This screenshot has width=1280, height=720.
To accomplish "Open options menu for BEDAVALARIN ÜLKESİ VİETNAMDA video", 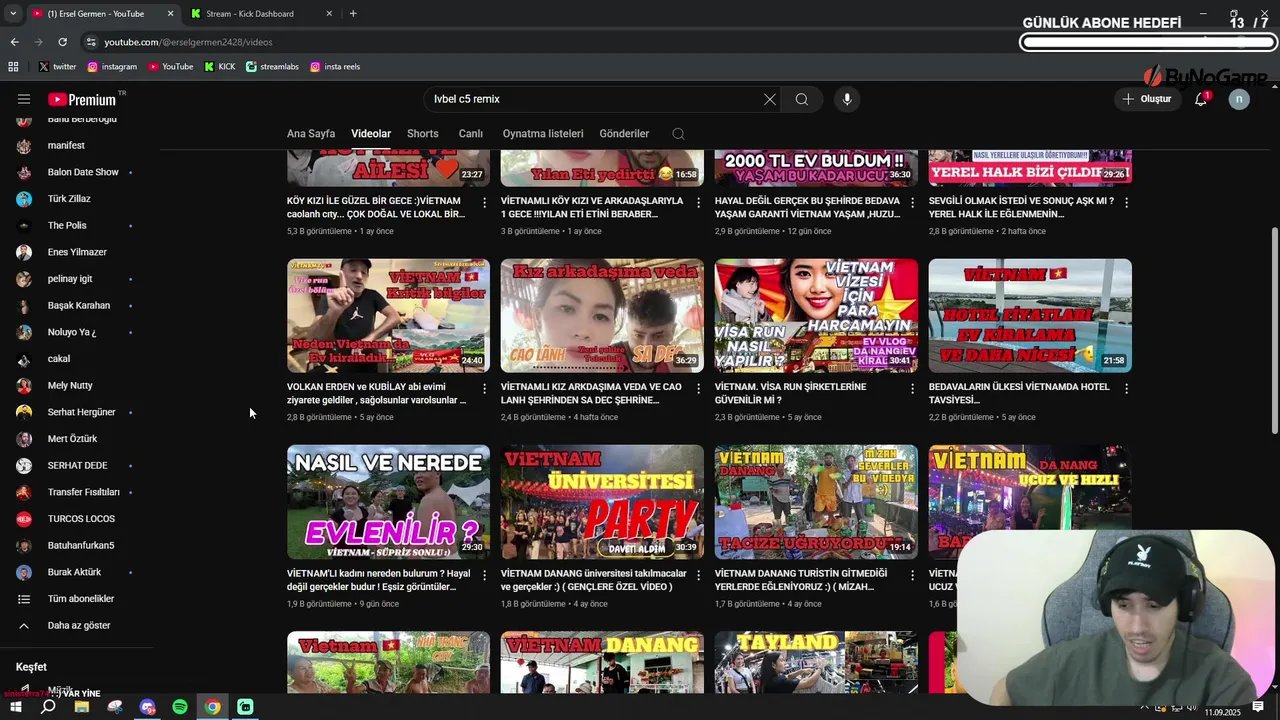I will pos(1126,388).
